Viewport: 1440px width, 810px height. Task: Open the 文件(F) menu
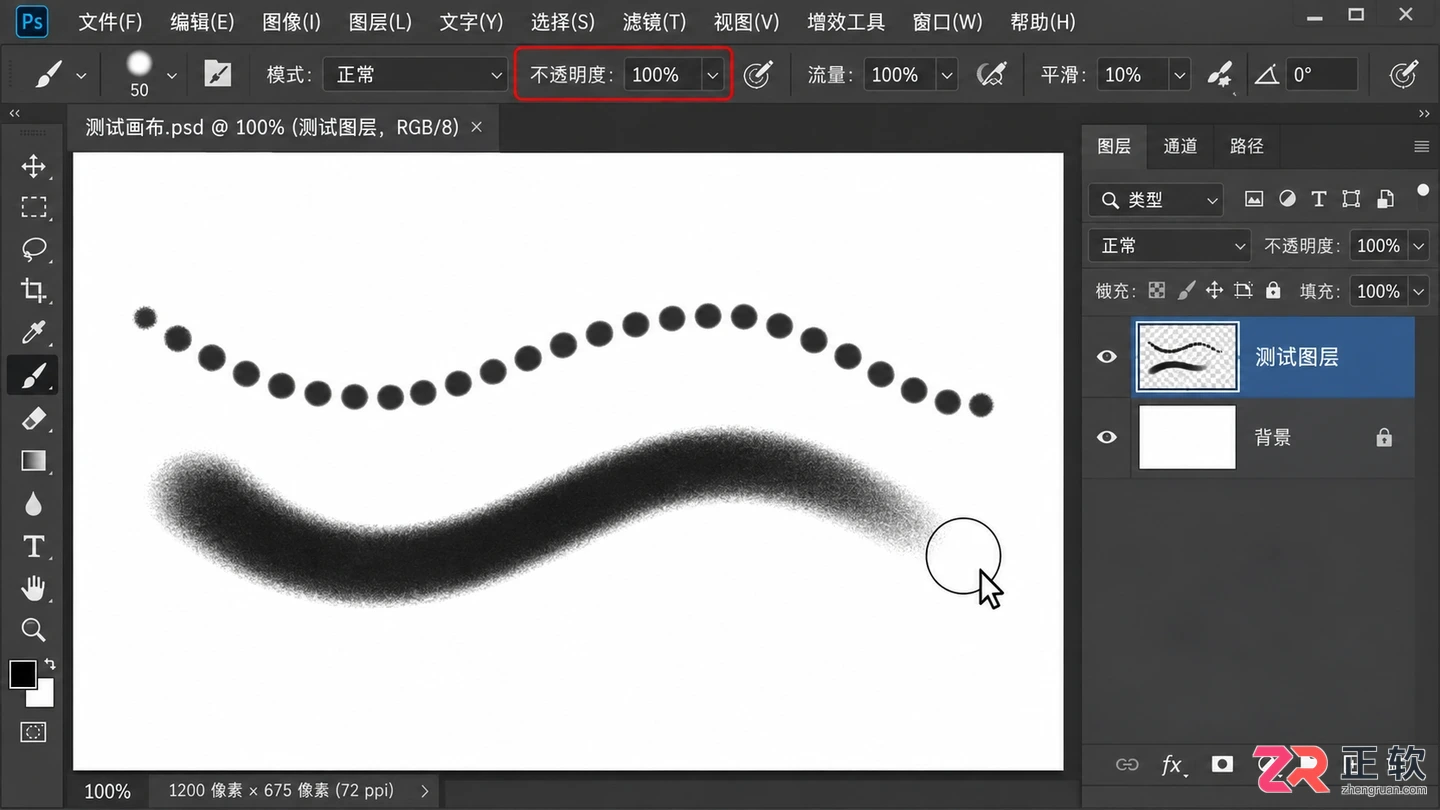(110, 22)
